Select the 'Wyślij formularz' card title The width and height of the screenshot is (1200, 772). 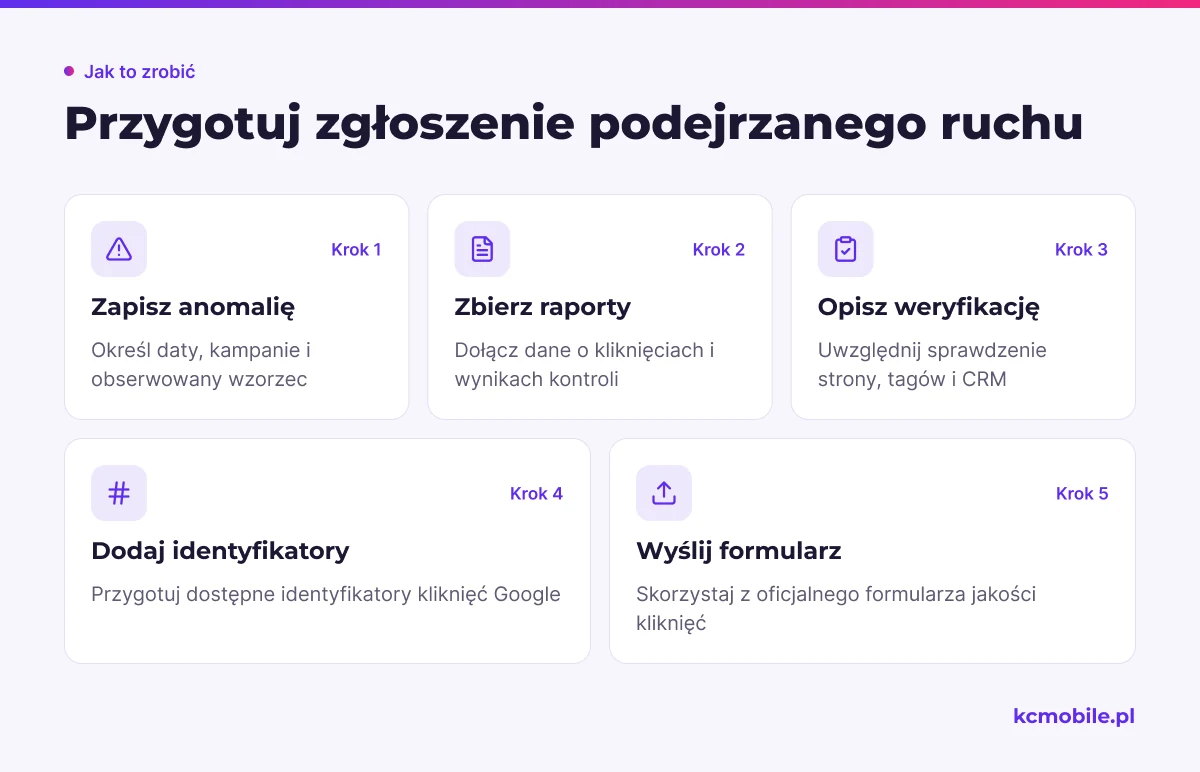click(x=739, y=551)
